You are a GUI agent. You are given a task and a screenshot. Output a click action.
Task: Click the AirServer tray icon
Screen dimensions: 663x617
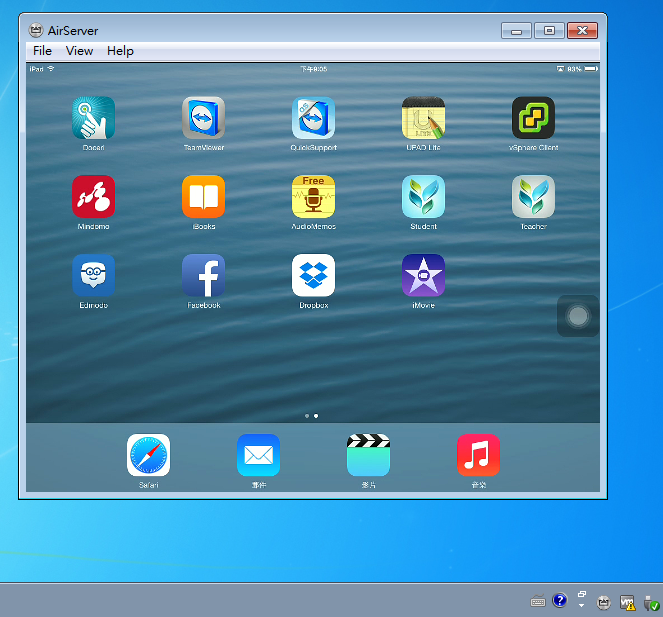603,602
